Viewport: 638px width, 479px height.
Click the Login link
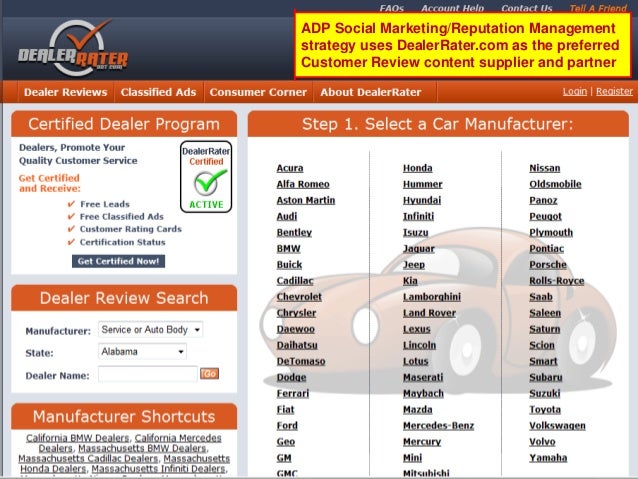coord(575,91)
